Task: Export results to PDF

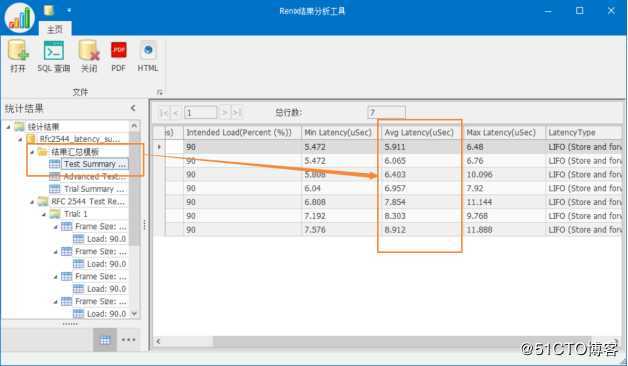Action: [119, 56]
